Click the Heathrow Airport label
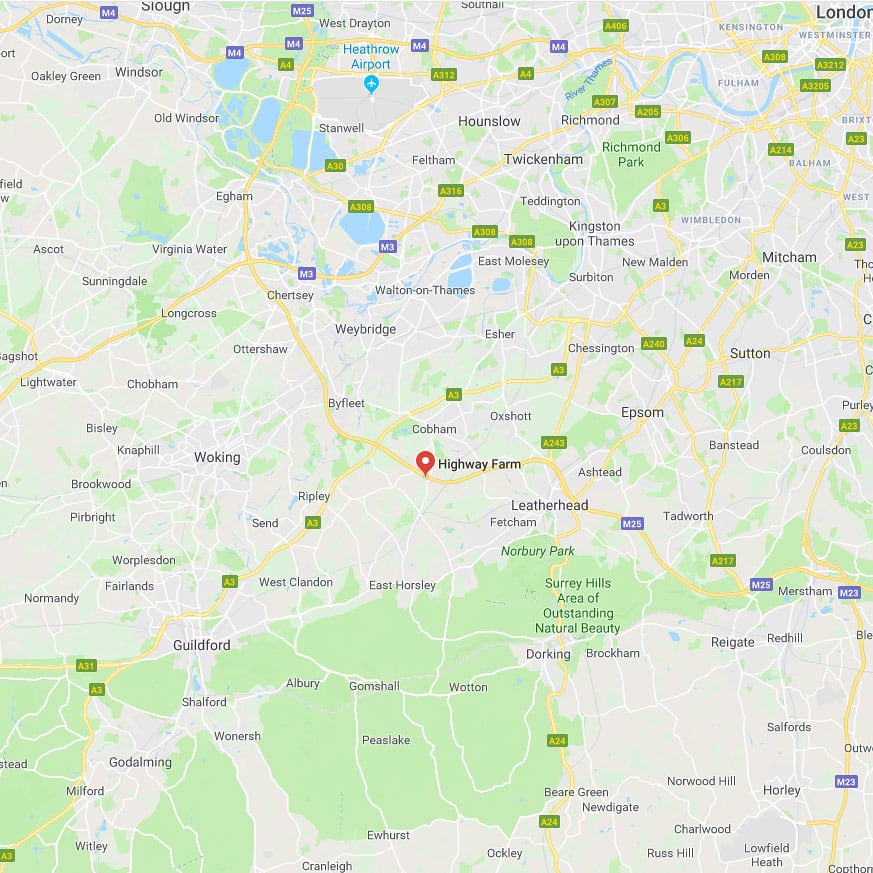This screenshot has height=873, width=873. [x=371, y=56]
